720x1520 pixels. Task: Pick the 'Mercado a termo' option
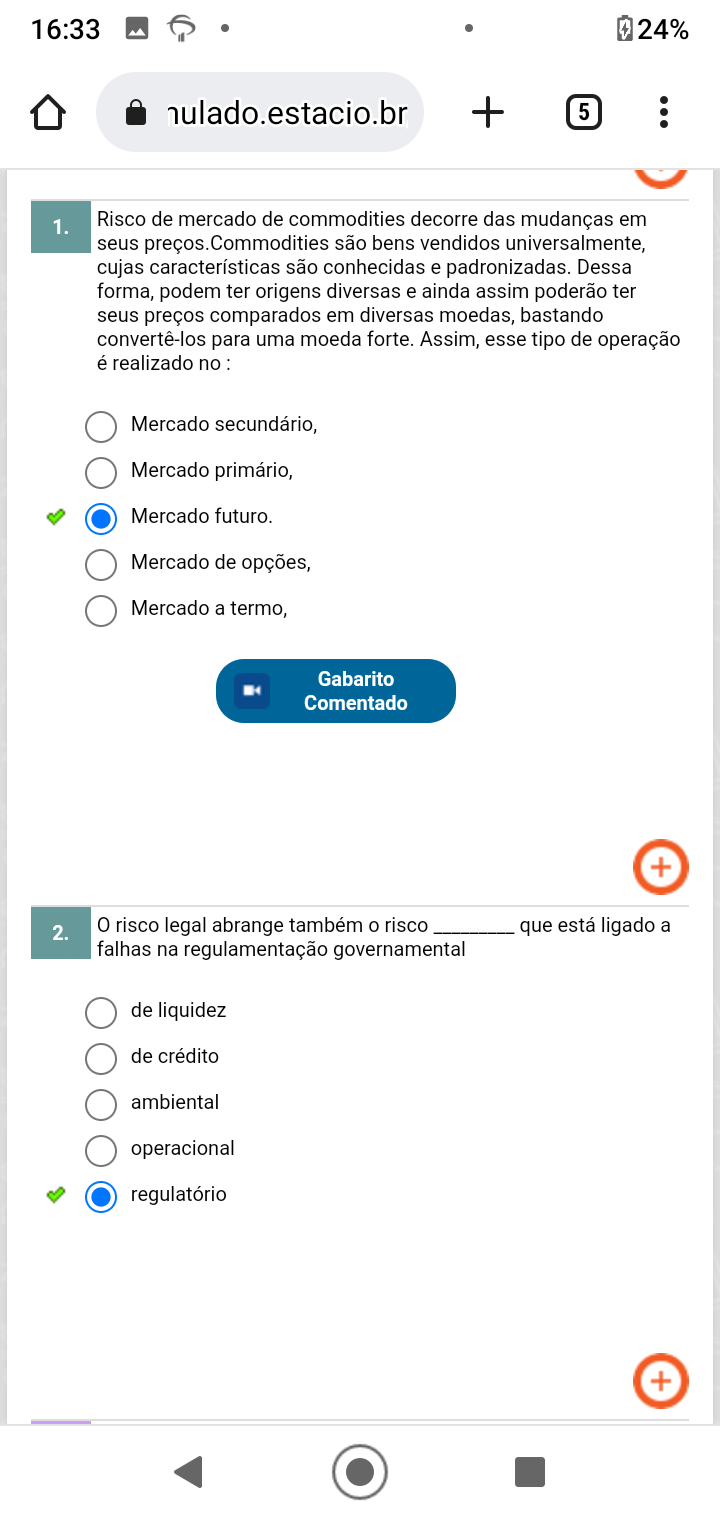point(101,609)
